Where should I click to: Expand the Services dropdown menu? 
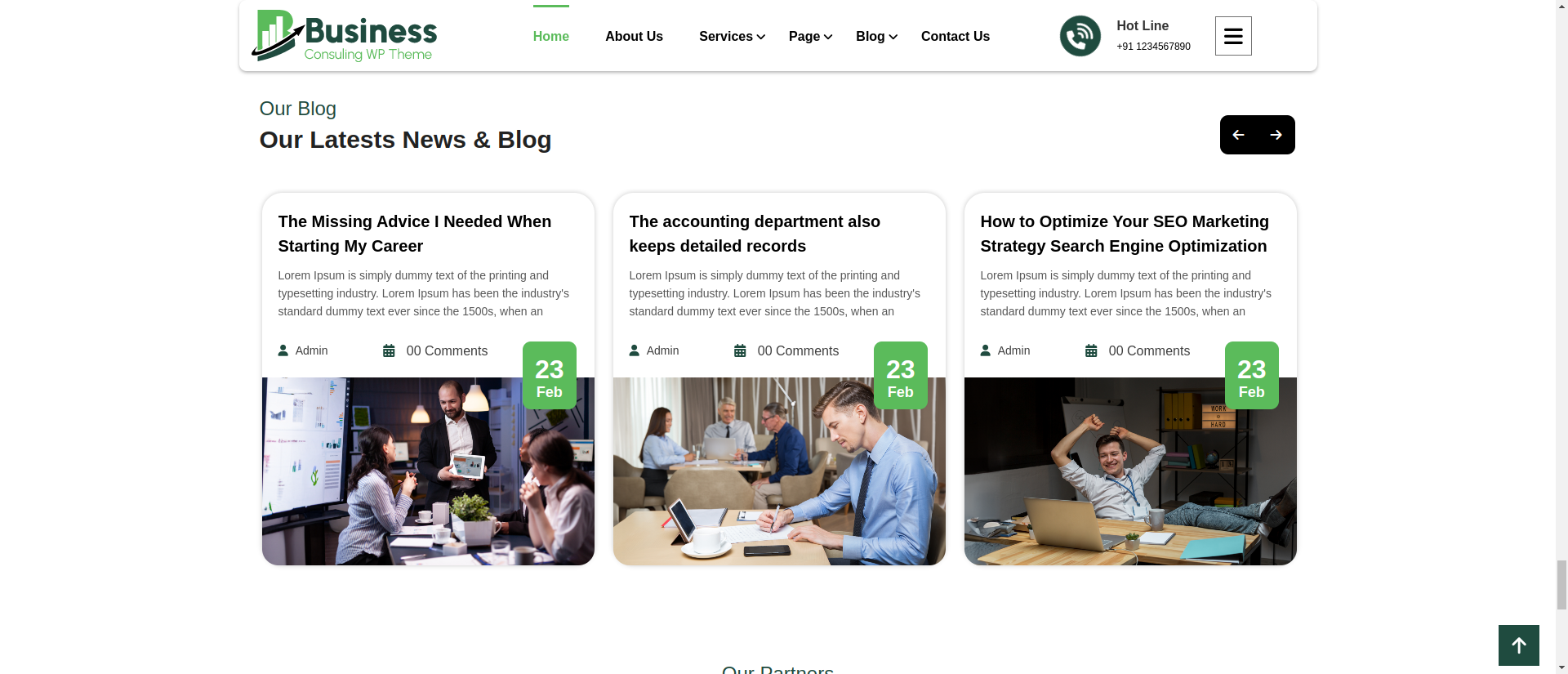coord(732,37)
